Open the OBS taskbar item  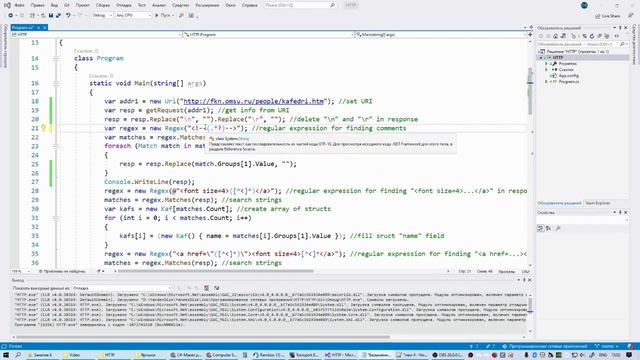tap(448, 355)
